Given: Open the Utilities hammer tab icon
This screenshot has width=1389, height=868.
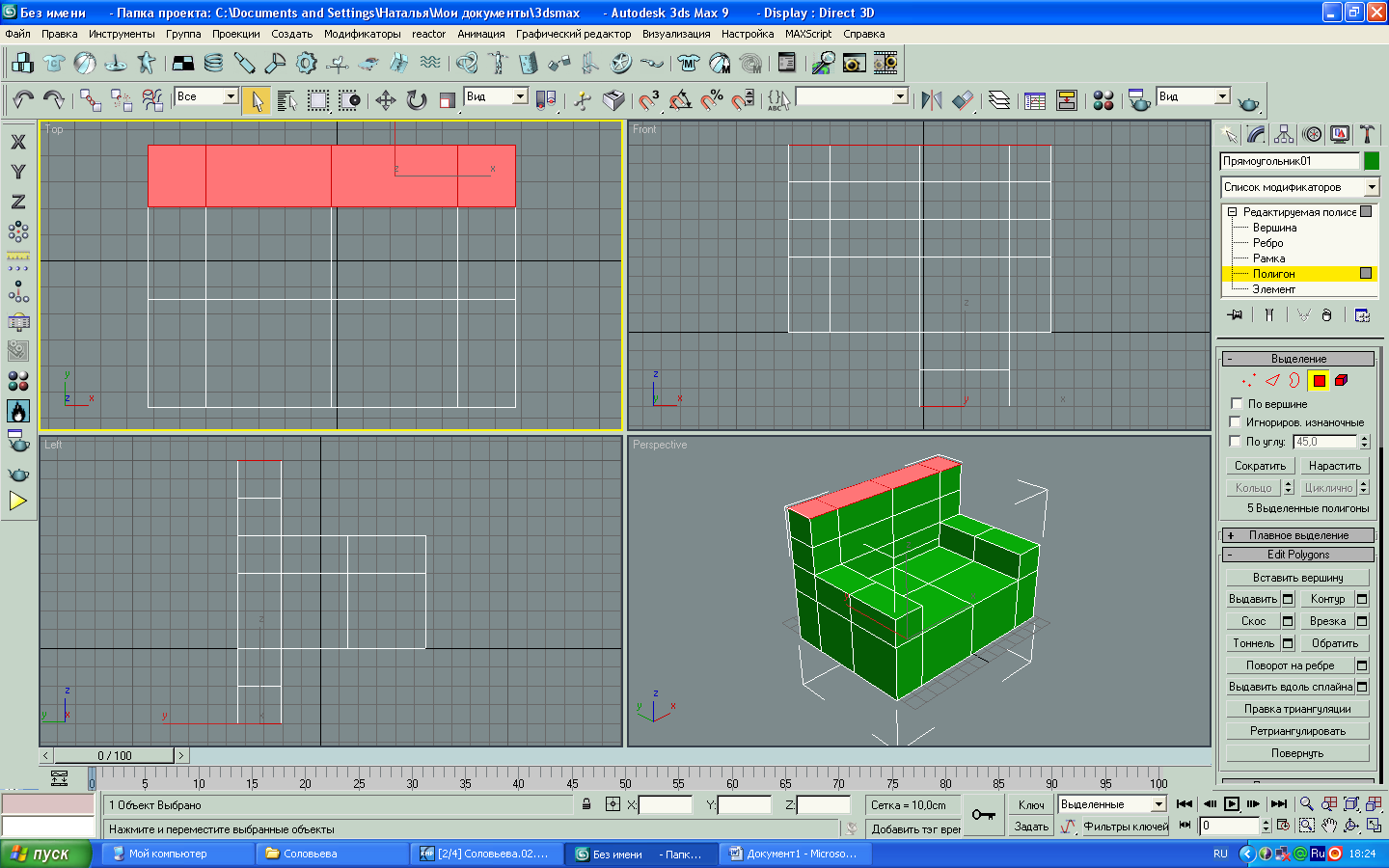Looking at the screenshot, I should (1367, 134).
